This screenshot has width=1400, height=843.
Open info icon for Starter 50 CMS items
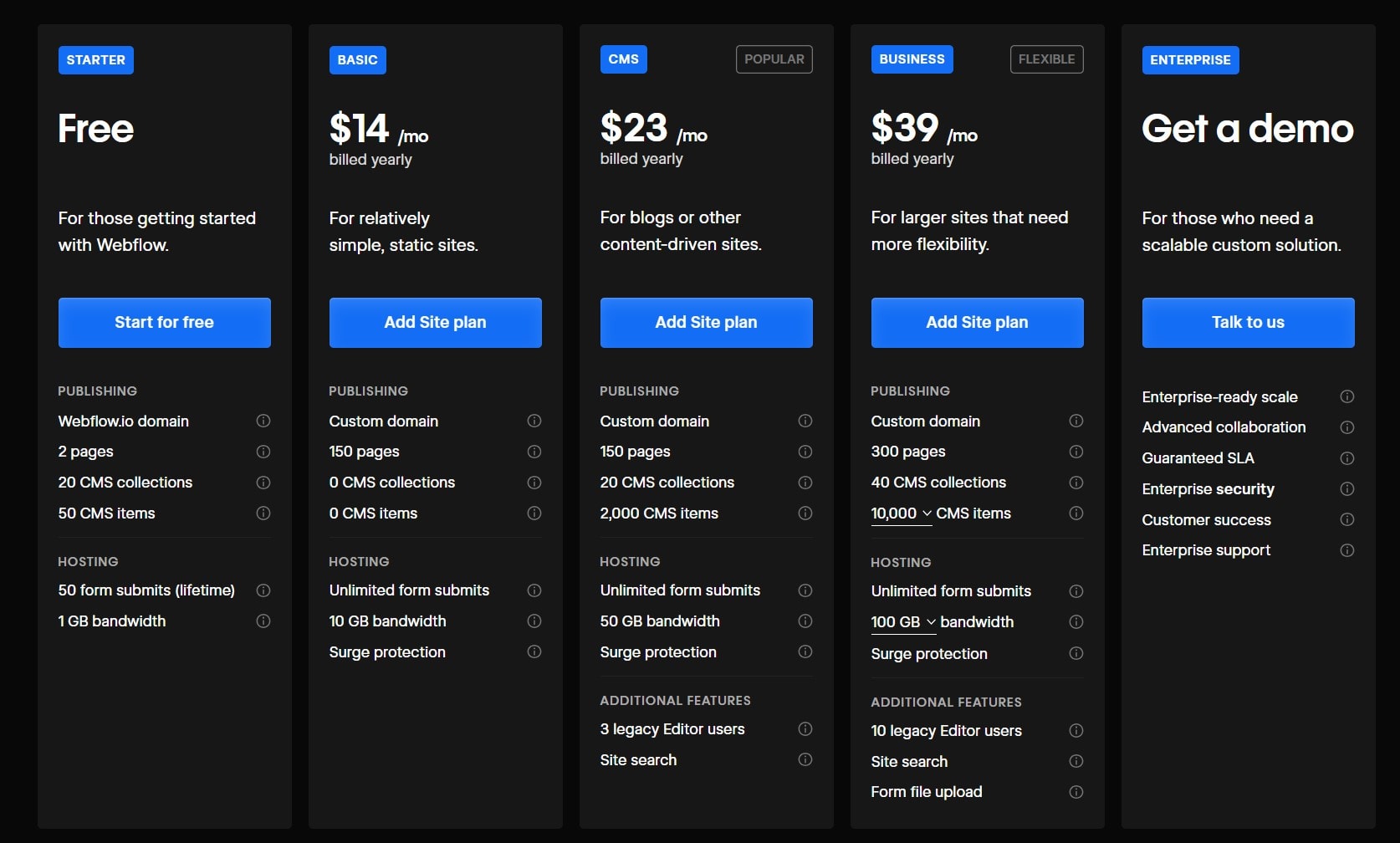(x=263, y=513)
